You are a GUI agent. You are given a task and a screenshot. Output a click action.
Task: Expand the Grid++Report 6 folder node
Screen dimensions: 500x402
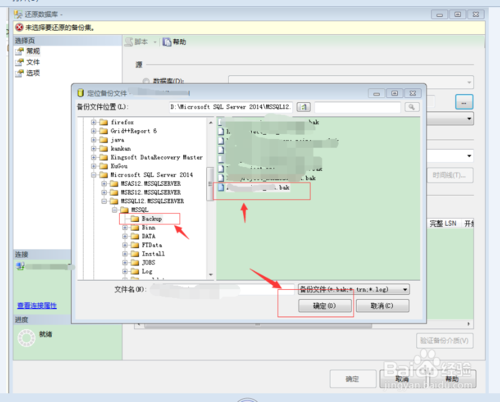[x=94, y=131]
